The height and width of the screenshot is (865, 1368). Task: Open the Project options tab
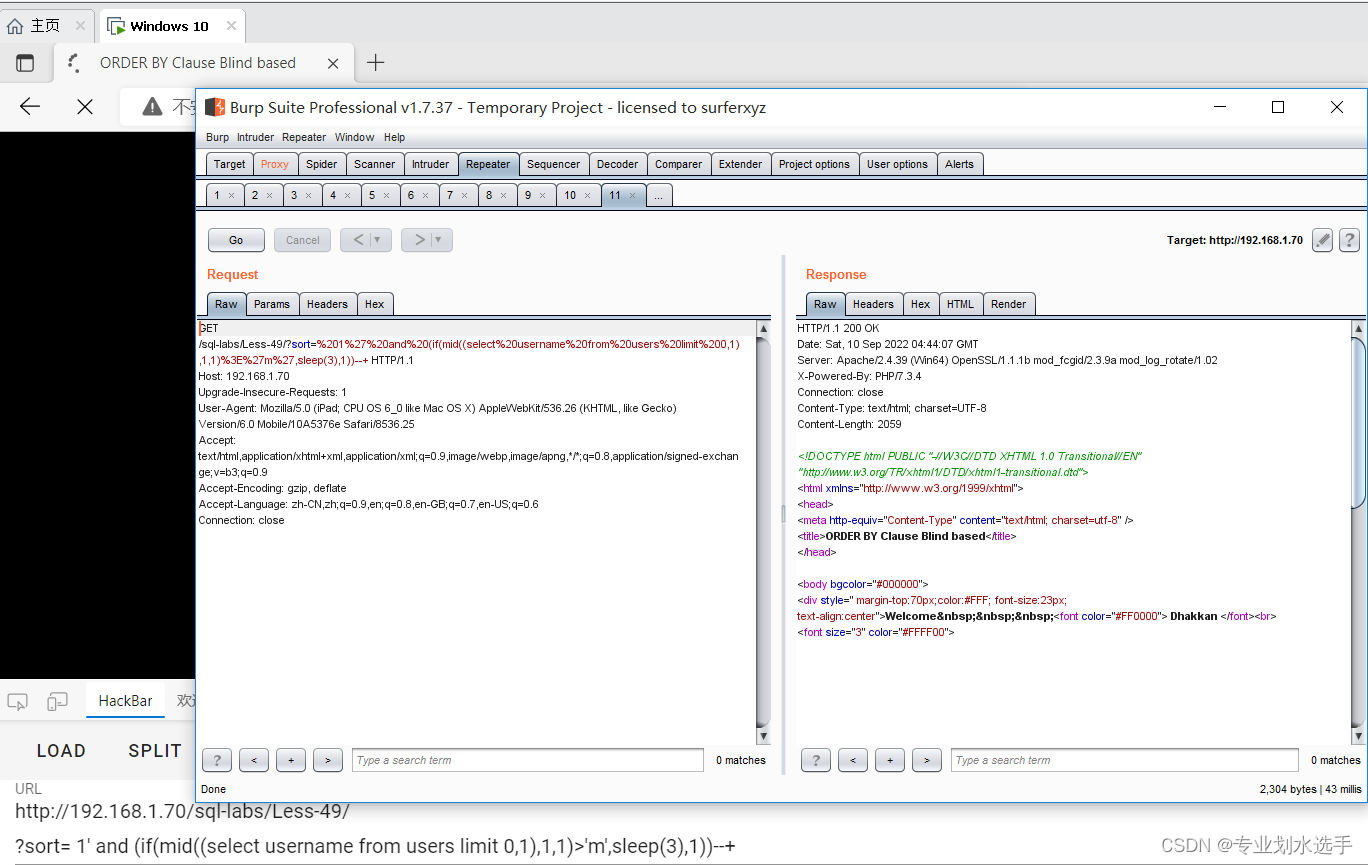[814, 164]
